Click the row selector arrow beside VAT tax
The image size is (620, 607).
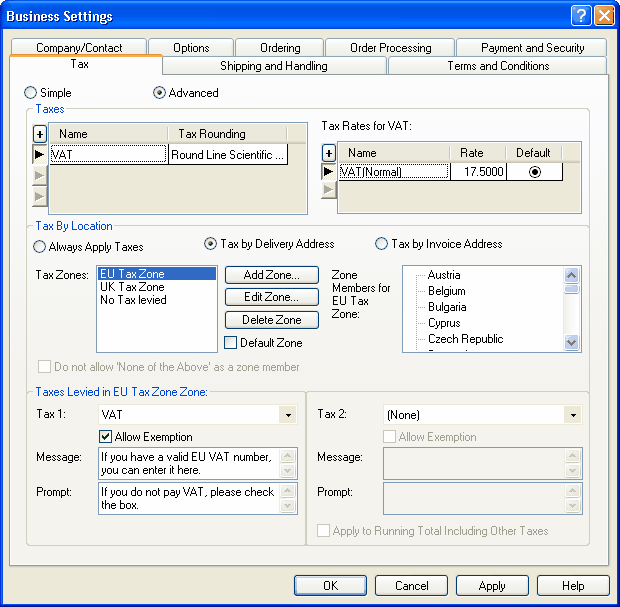40,154
